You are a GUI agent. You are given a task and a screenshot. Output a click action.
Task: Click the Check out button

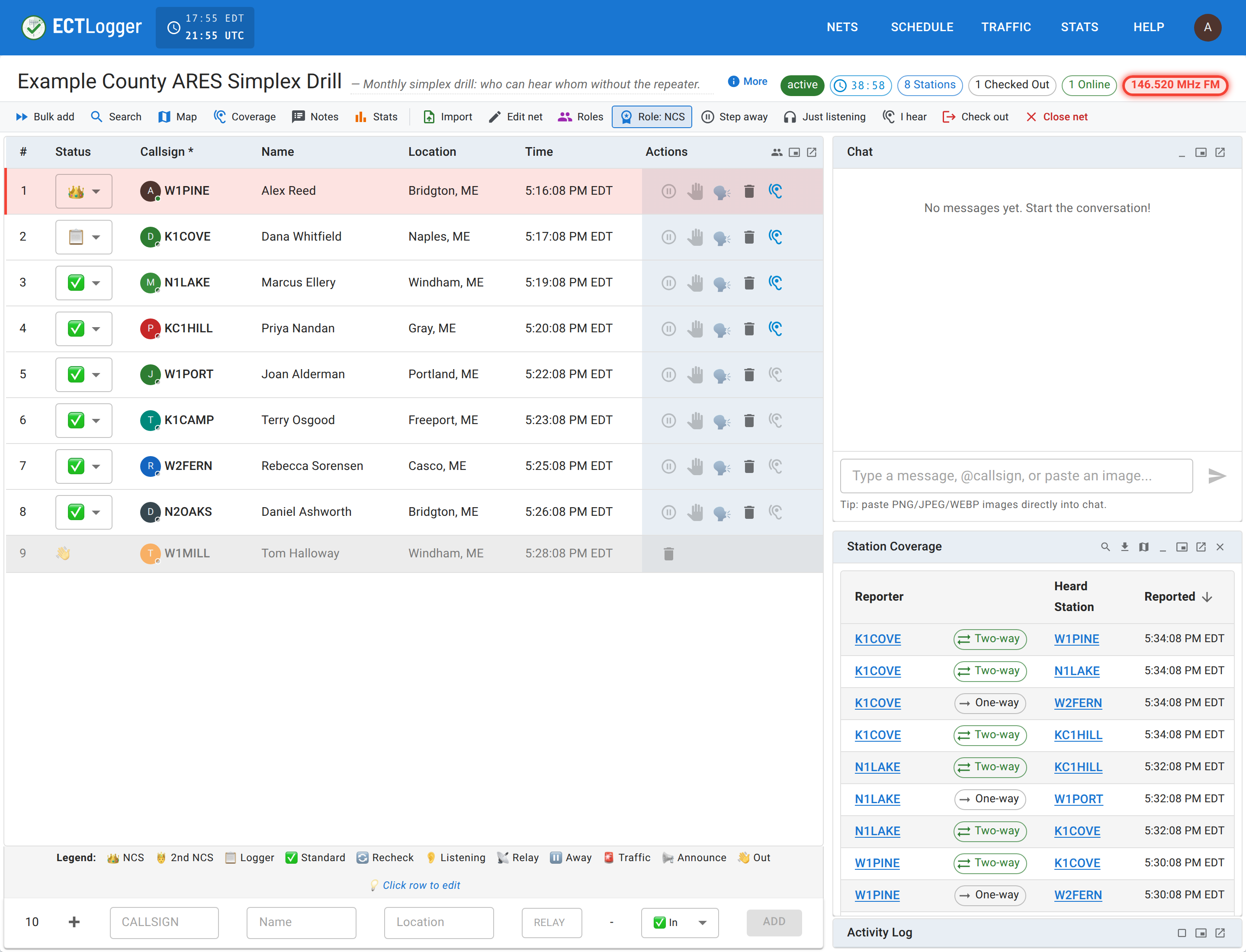click(x=975, y=117)
